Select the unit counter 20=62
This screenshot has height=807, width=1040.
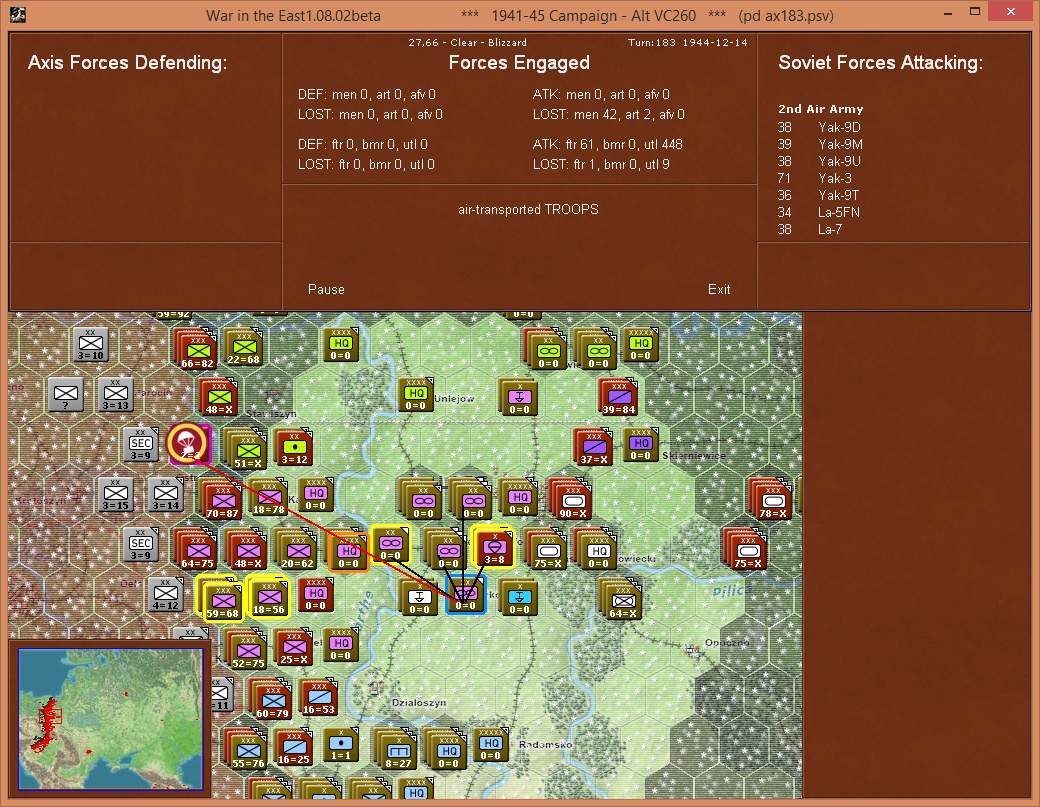tap(297, 550)
